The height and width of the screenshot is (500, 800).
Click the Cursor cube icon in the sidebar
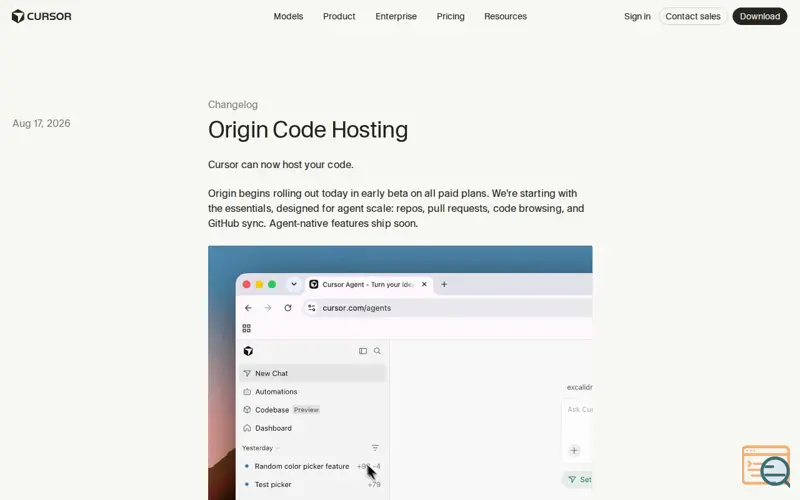tap(248, 351)
